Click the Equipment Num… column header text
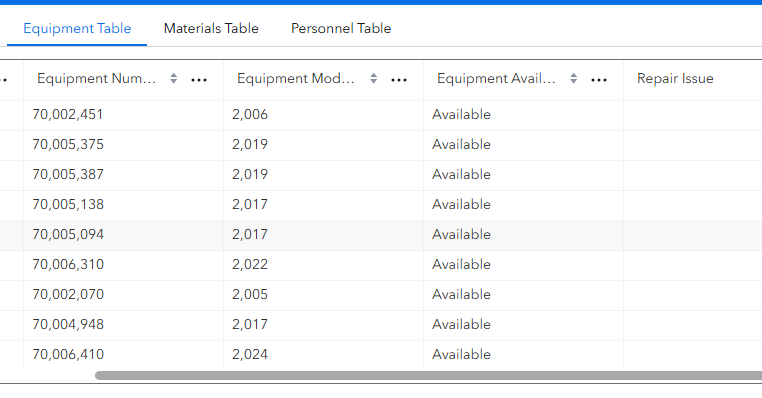Image resolution: width=762 pixels, height=398 pixels. (x=96, y=79)
